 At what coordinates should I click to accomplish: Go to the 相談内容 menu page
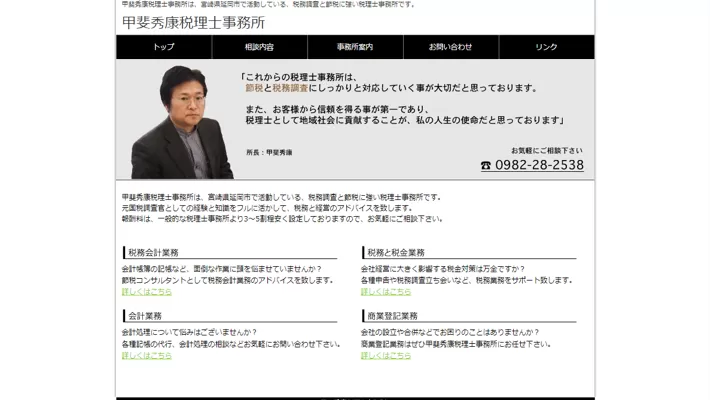click(x=259, y=47)
